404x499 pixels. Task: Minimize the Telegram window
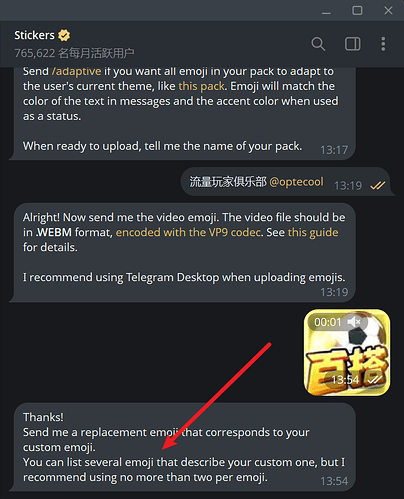point(326,10)
